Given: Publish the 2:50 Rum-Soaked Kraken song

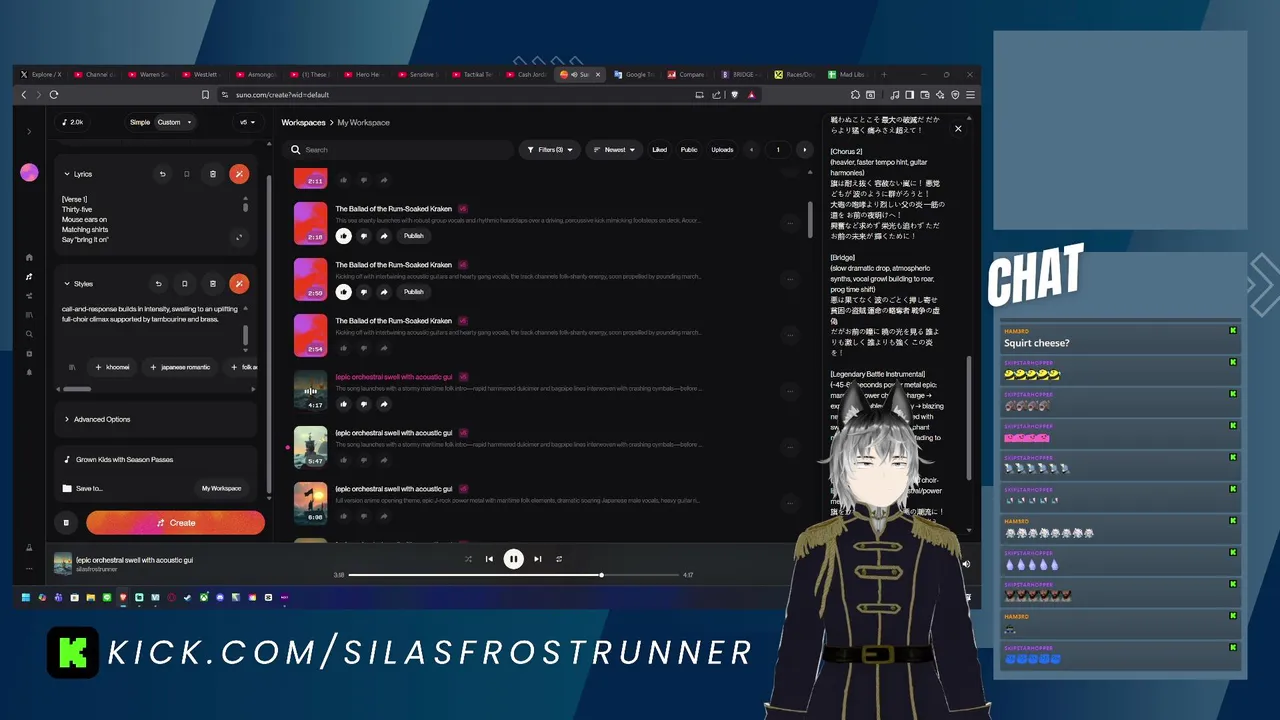Looking at the screenshot, I should click(413, 292).
